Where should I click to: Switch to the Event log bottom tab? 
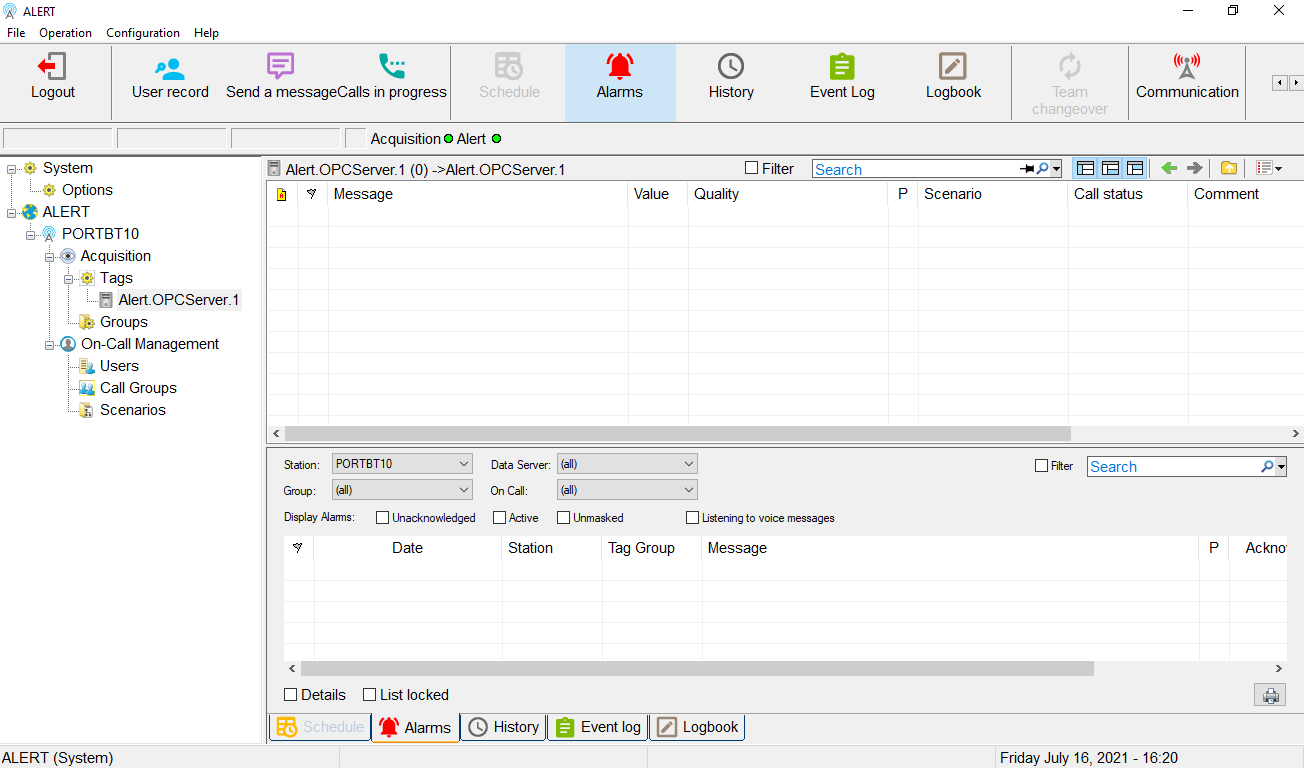click(598, 727)
